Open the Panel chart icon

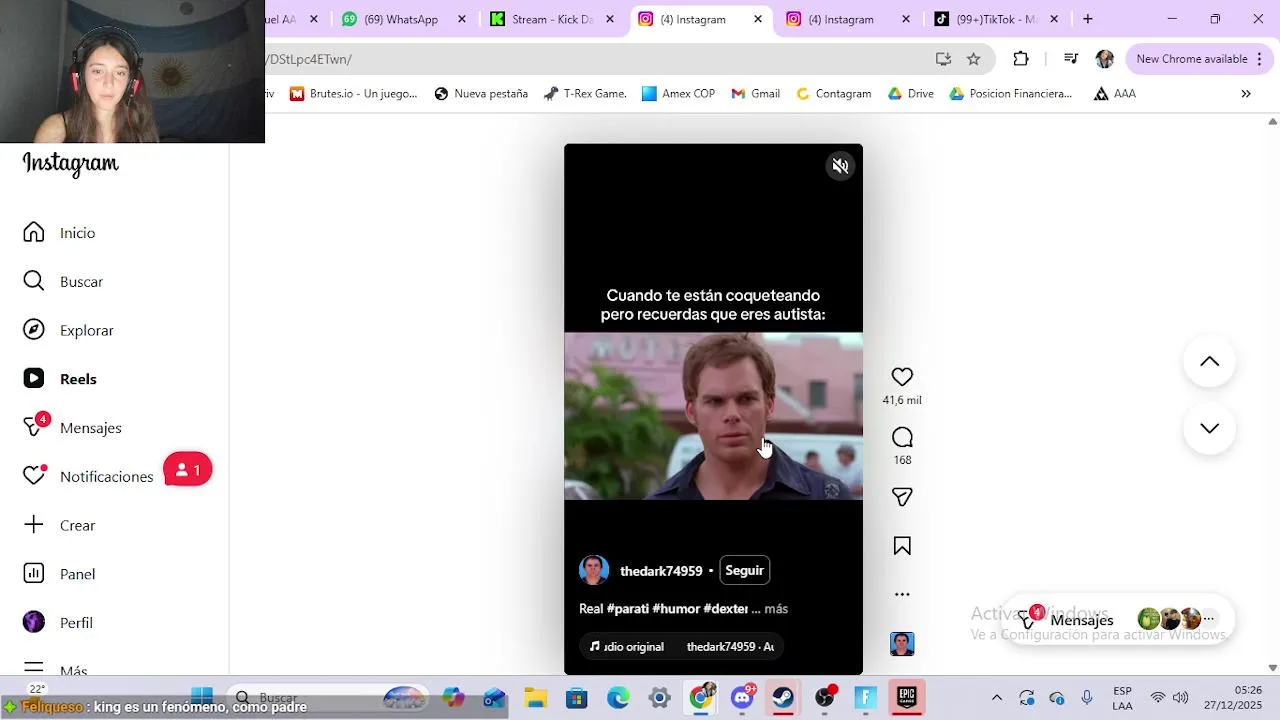pos(34,574)
